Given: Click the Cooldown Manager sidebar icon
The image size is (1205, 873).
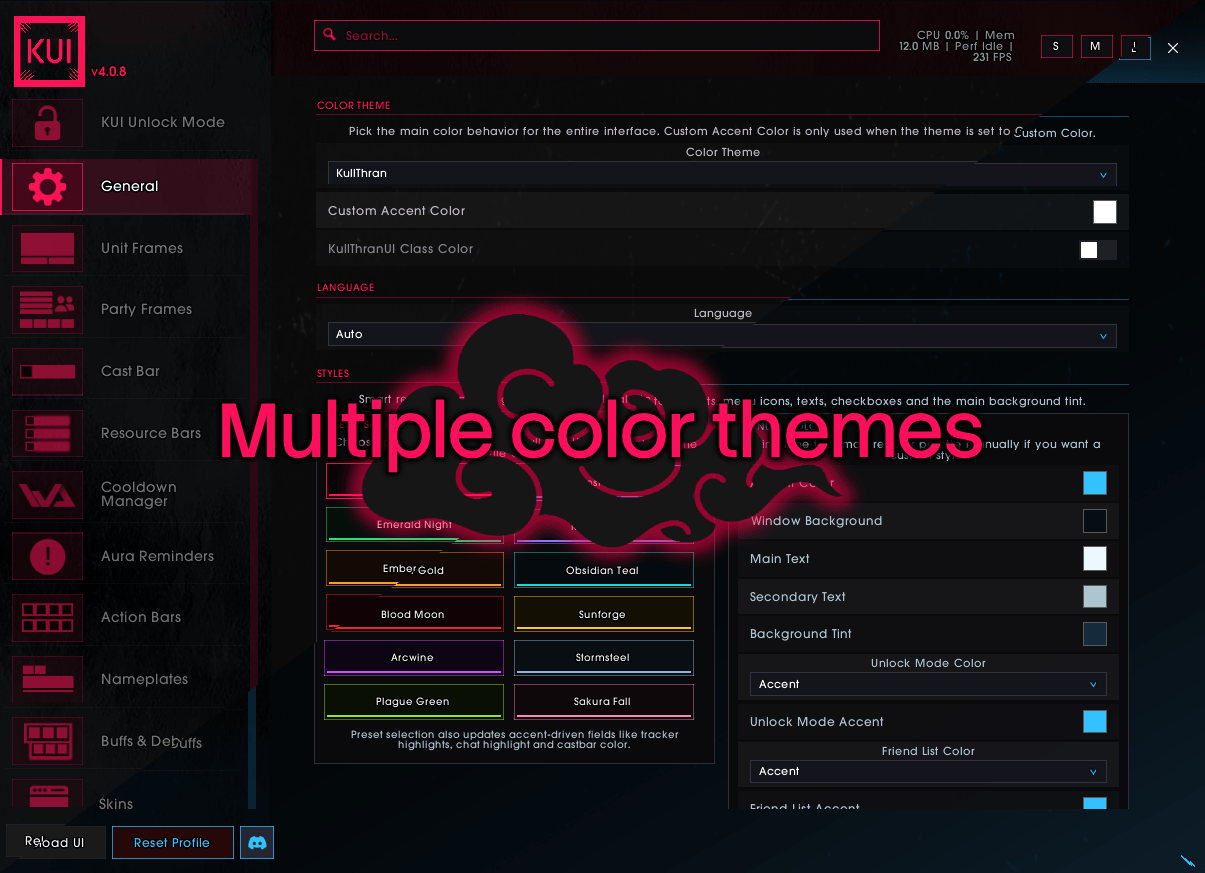Looking at the screenshot, I should click(47, 495).
